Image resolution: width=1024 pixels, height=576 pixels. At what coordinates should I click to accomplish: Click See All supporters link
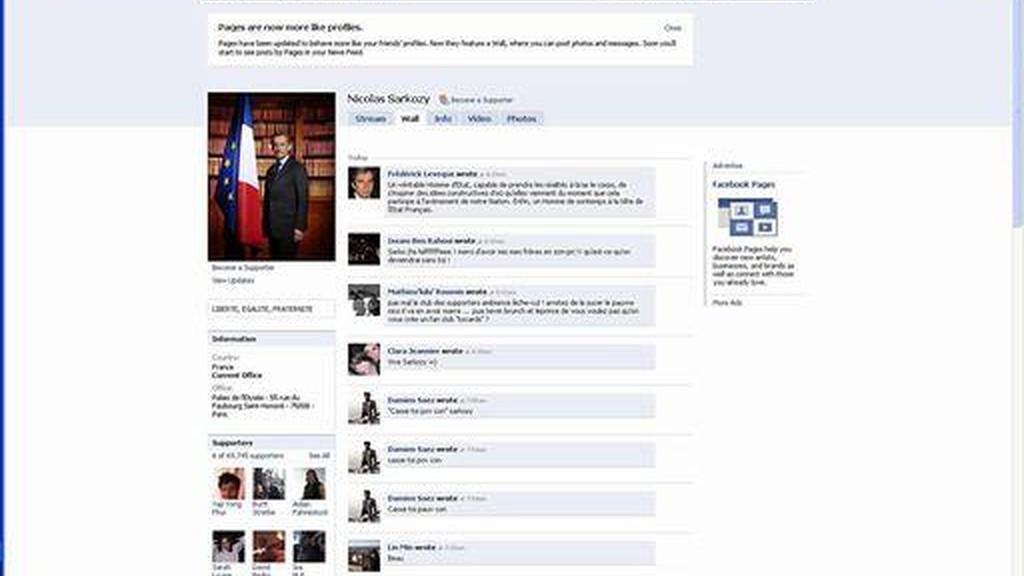(319, 455)
